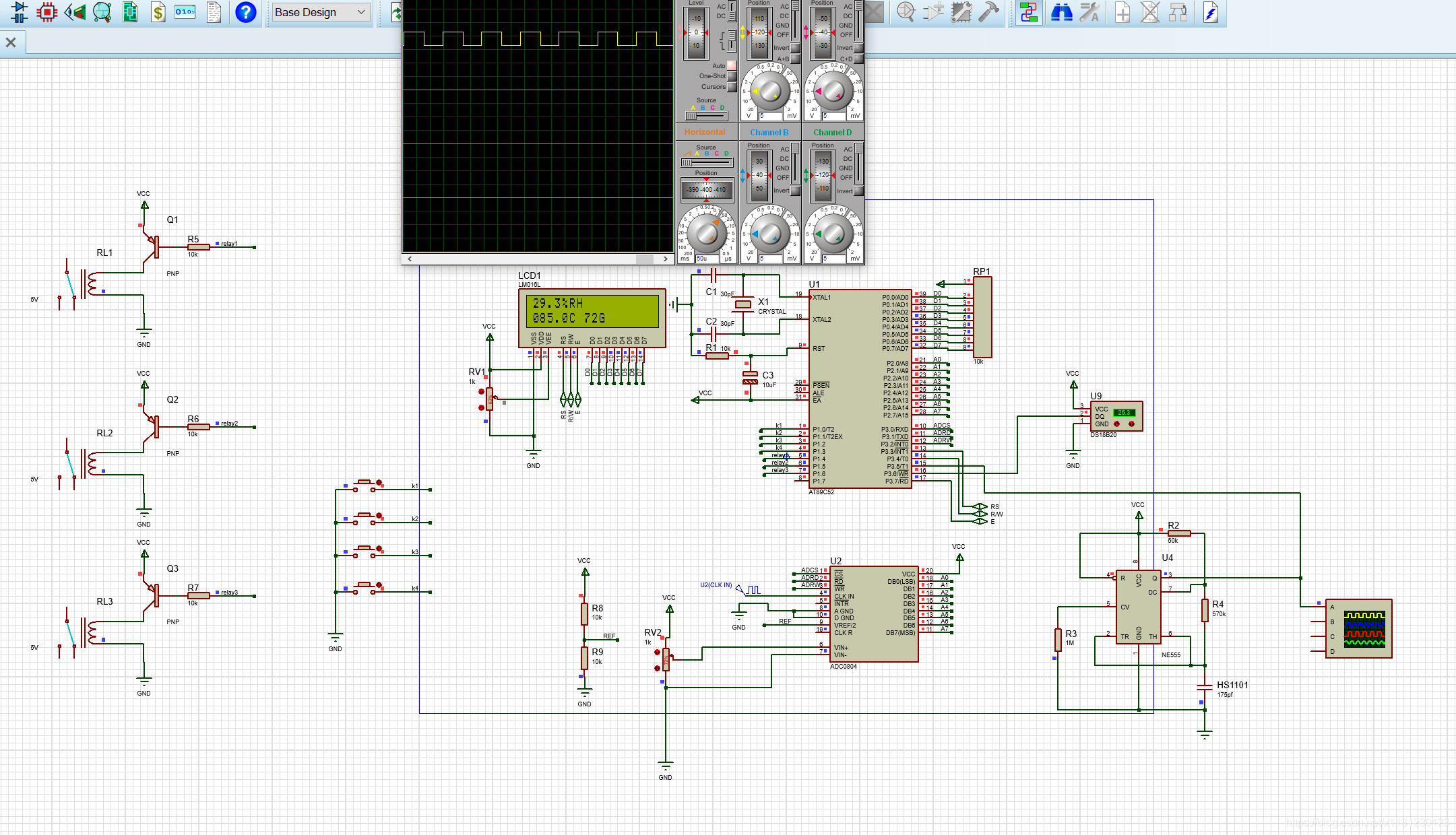1456x835 pixels.
Task: Click the Property Assignment Tool wrench-A icon
Action: (1089, 12)
